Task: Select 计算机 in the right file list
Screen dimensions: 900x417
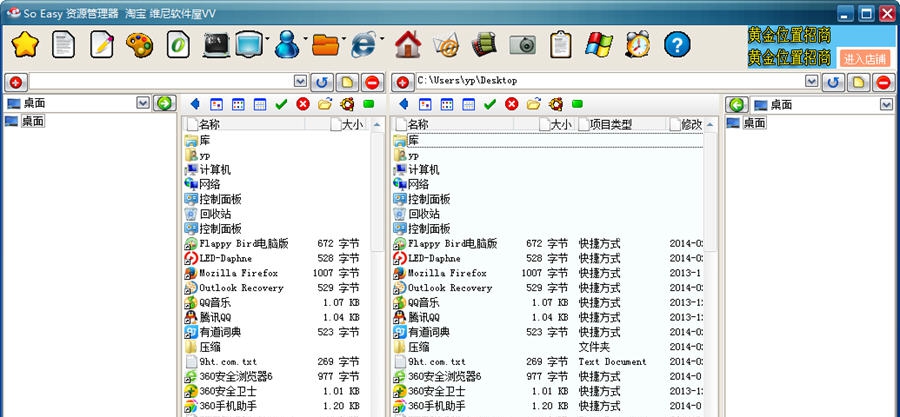Action: (x=424, y=170)
